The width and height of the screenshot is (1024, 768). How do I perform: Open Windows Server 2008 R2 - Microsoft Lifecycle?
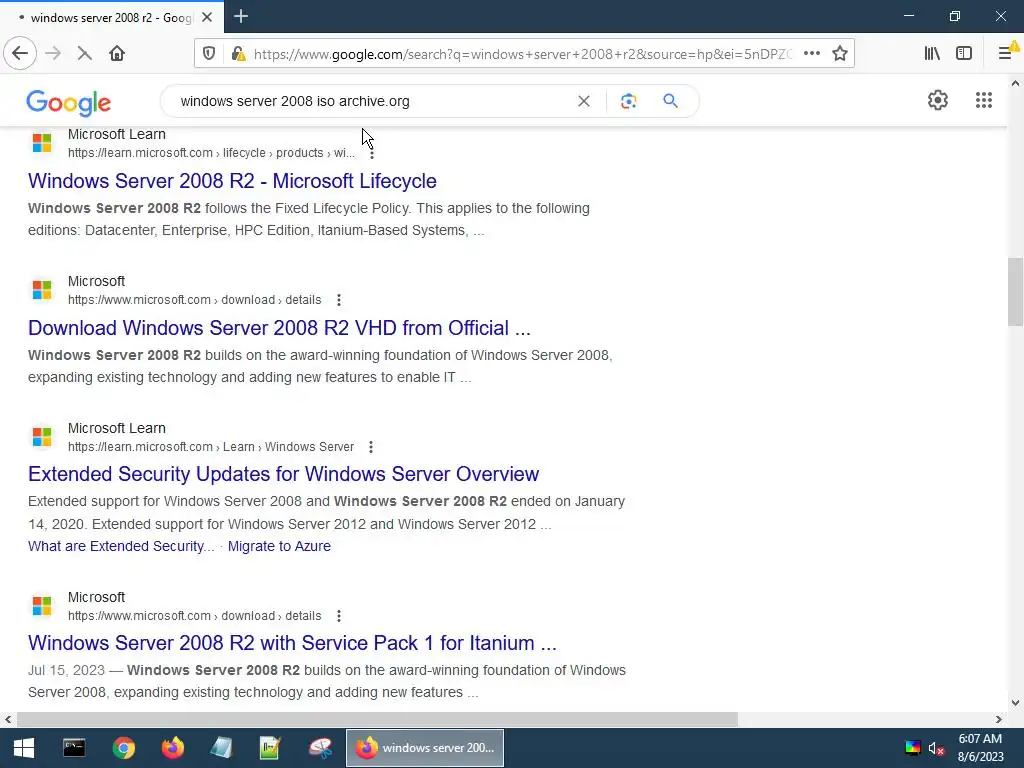pyautogui.click(x=232, y=181)
